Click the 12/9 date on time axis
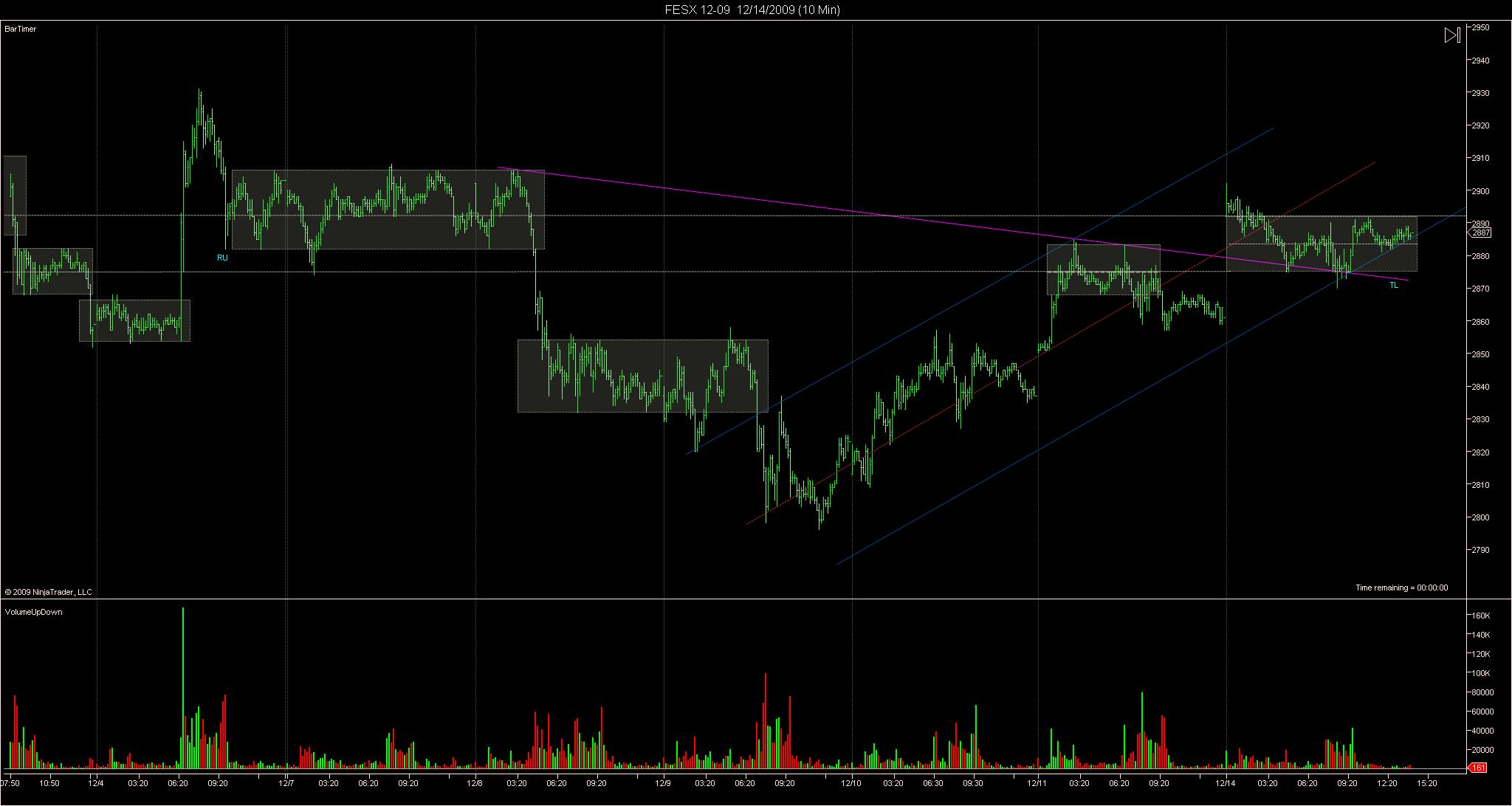 663,782
